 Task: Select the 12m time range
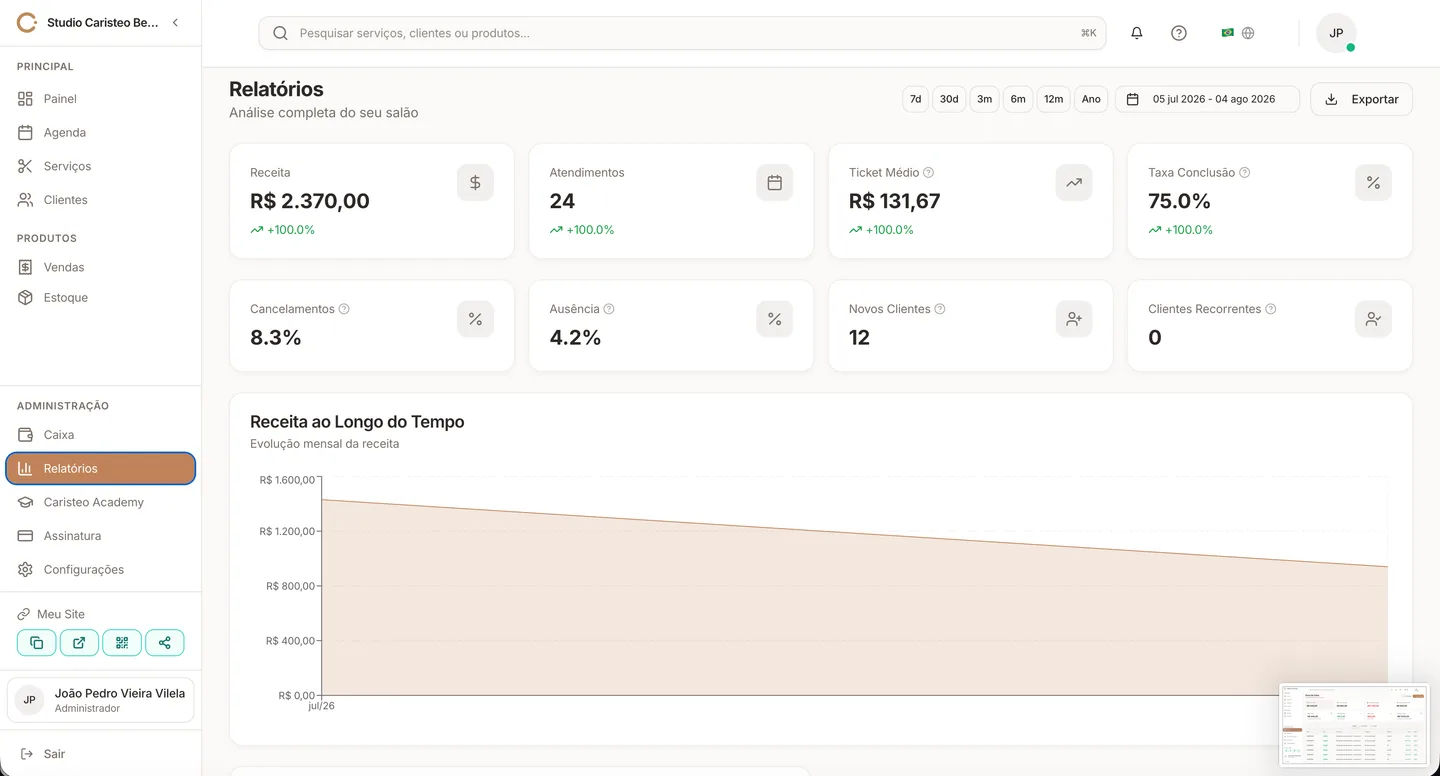click(1053, 99)
